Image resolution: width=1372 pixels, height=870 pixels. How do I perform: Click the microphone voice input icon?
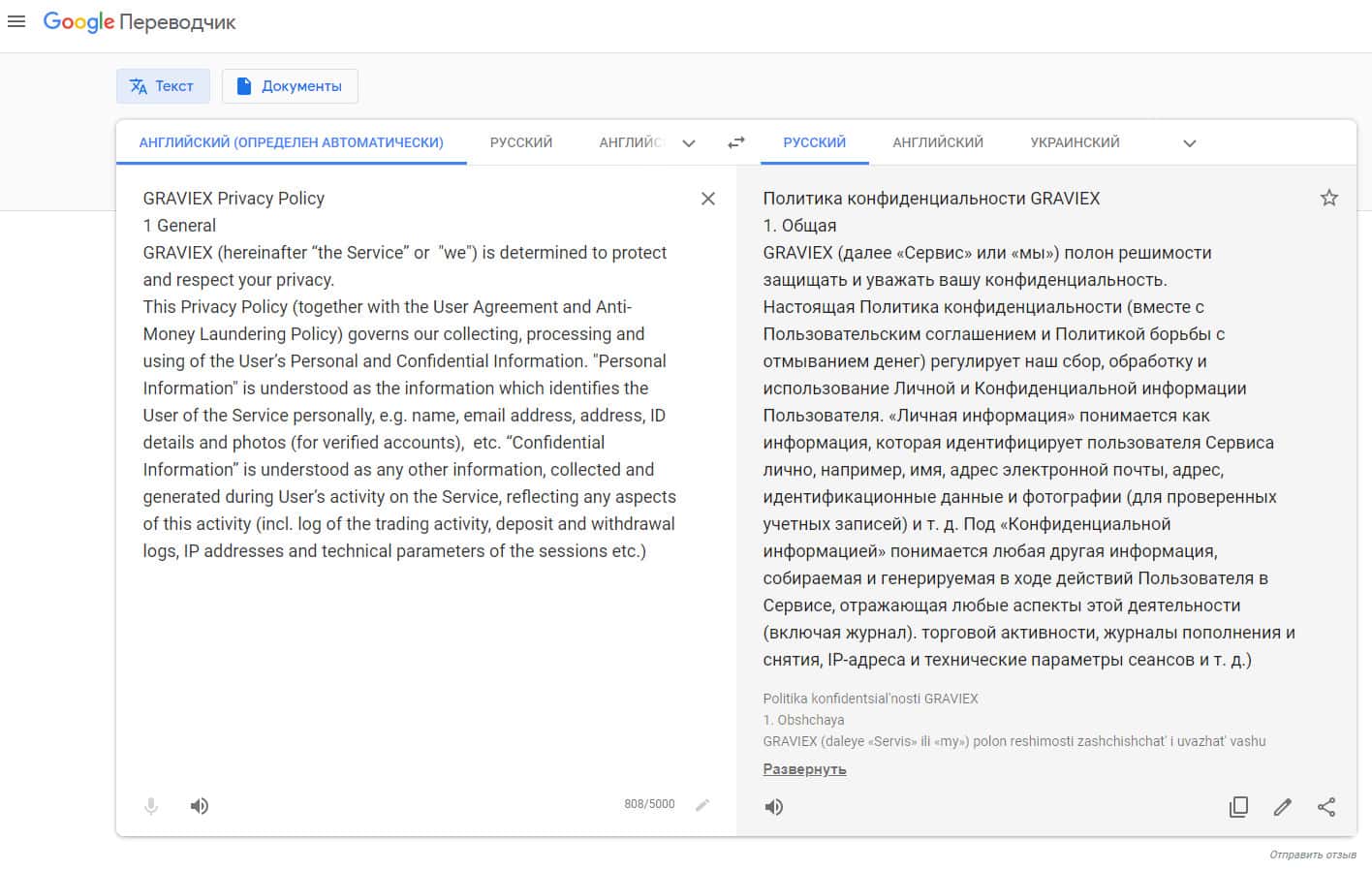[x=151, y=806]
